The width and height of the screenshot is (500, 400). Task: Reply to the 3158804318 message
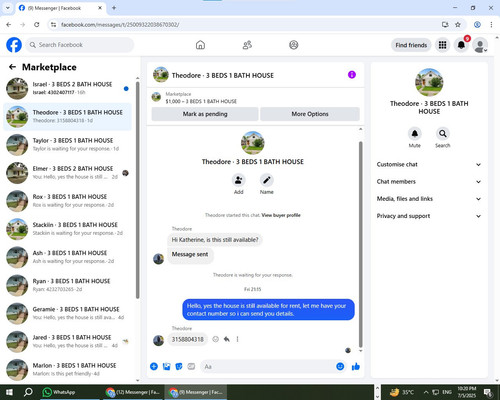tap(227, 339)
